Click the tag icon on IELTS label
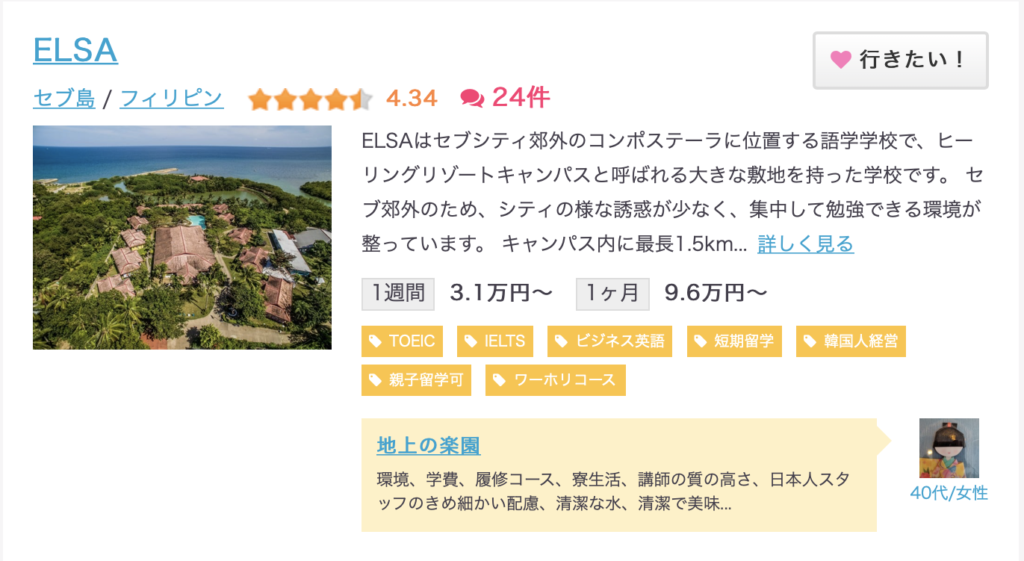Image resolution: width=1024 pixels, height=561 pixels. pos(470,342)
